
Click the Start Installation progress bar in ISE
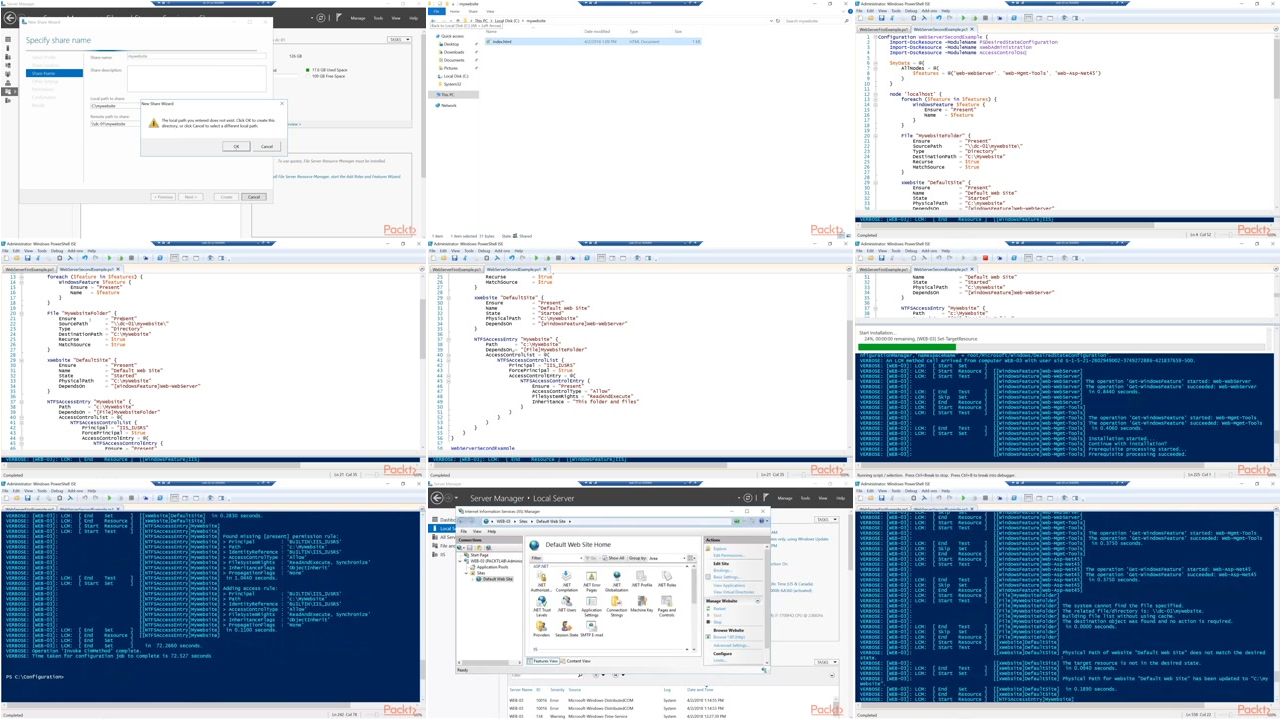coord(1062,347)
